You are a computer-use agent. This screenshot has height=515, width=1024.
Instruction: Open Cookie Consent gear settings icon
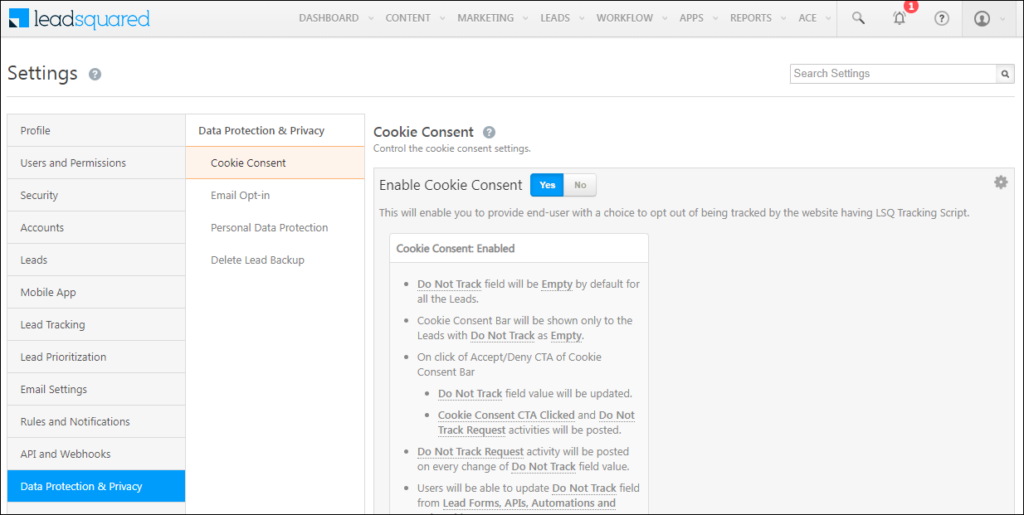click(x=1000, y=182)
